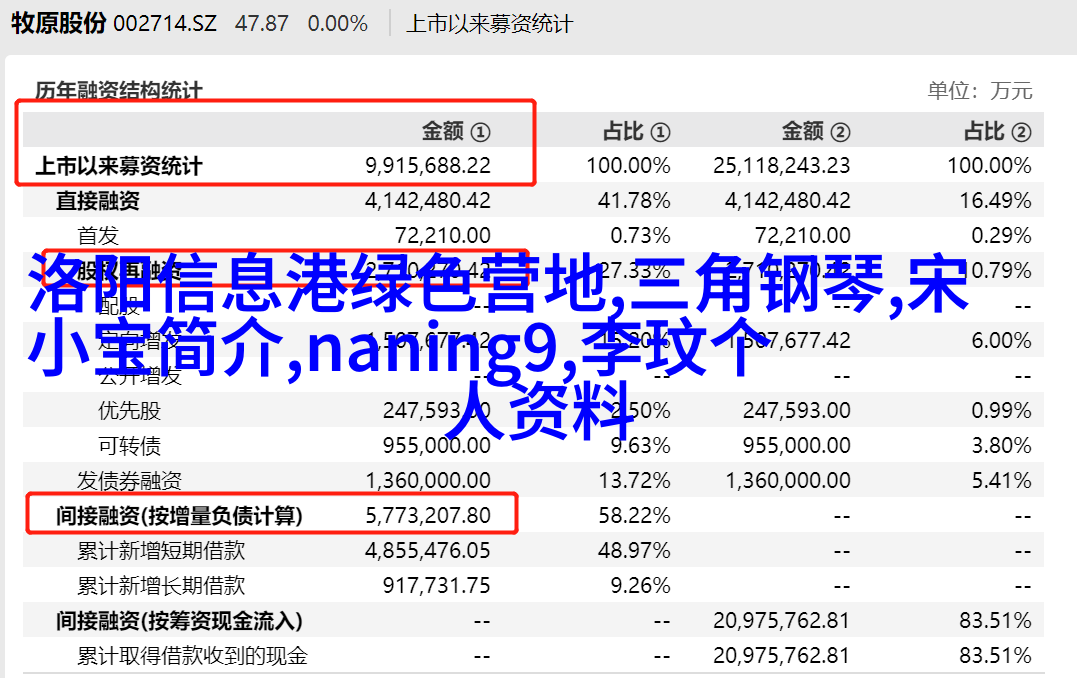The height and width of the screenshot is (678, 1077).
Task: Select the 累计新增长期借款 row label
Action: click(161, 586)
